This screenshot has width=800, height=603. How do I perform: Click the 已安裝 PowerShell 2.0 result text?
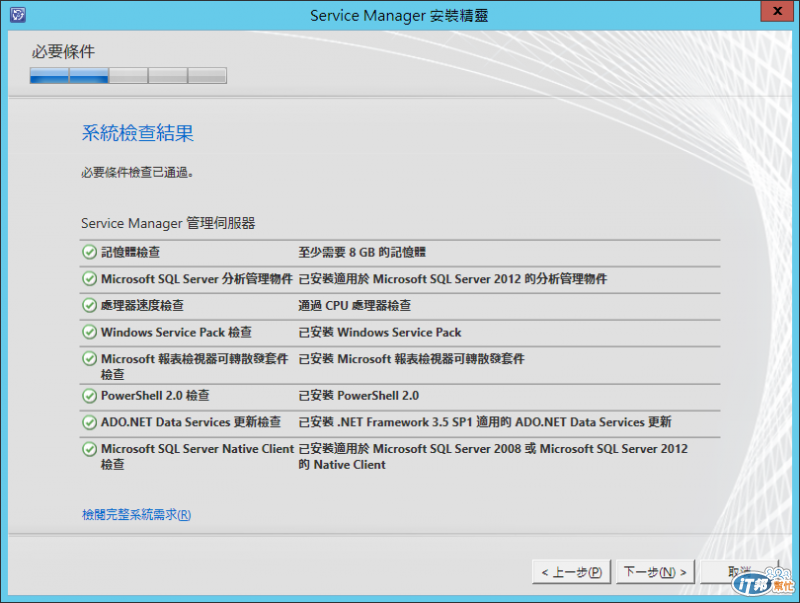tap(358, 395)
